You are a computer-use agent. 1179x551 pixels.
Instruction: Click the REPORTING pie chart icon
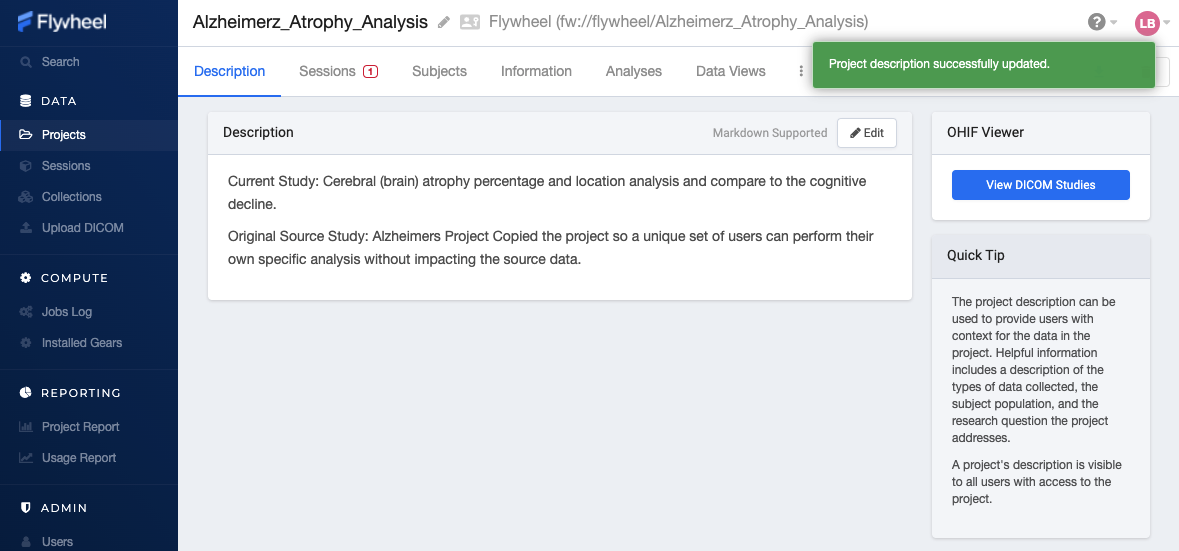[26, 392]
